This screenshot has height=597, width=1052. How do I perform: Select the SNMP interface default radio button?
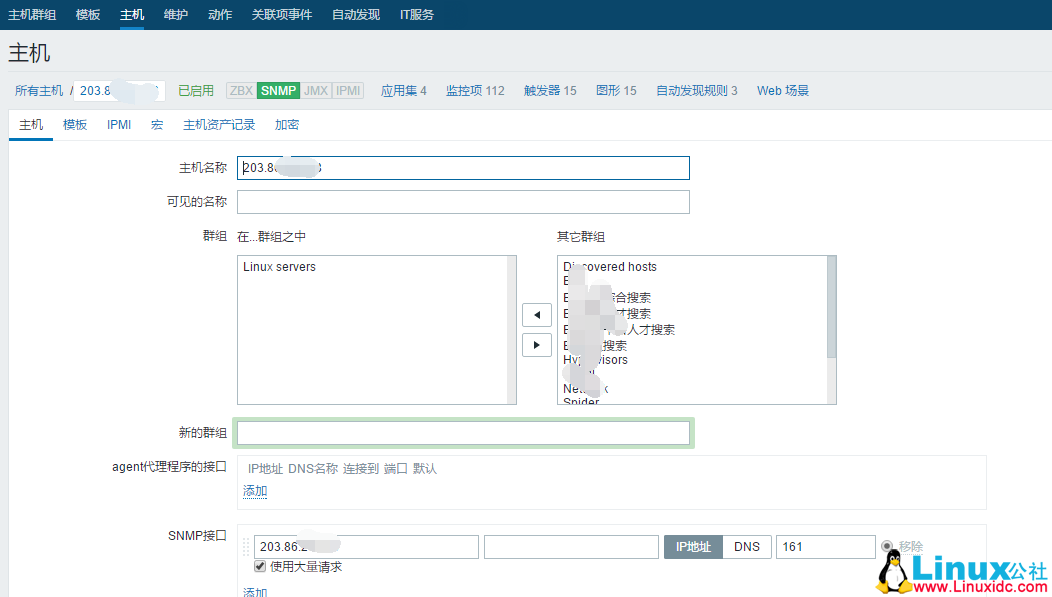887,546
